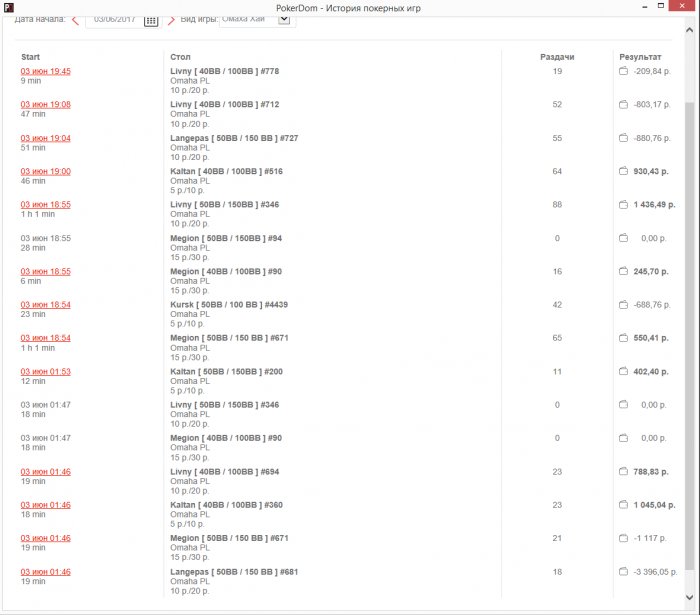Viewport: 700px width, 615px height.
Task: Sort by the Результат column header
Action: [640, 57]
